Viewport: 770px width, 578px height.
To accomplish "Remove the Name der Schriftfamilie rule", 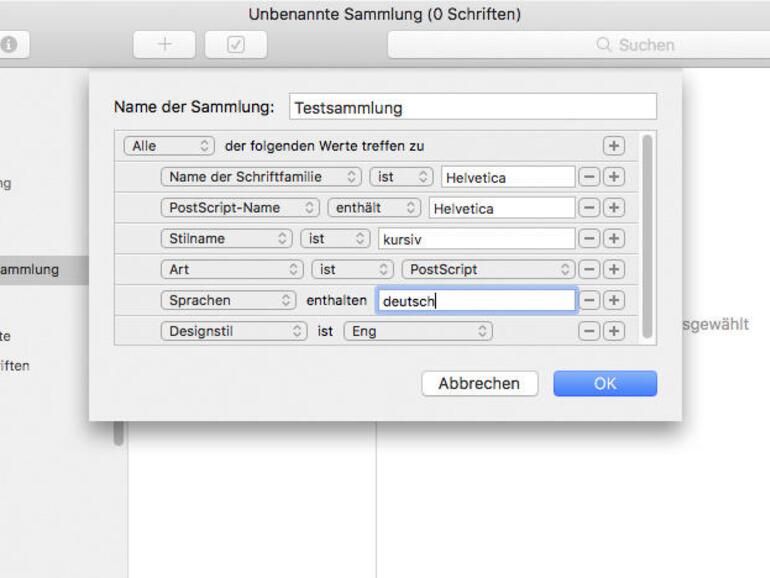I will pyautogui.click(x=590, y=177).
